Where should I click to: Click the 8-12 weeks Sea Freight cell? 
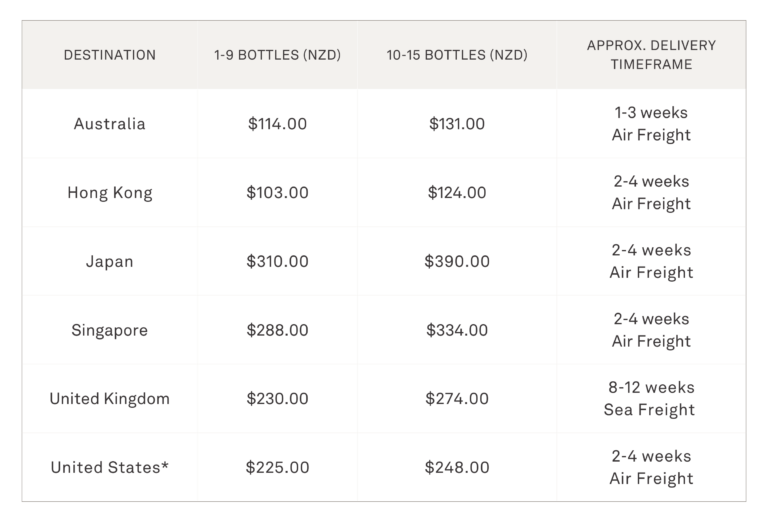(651, 399)
